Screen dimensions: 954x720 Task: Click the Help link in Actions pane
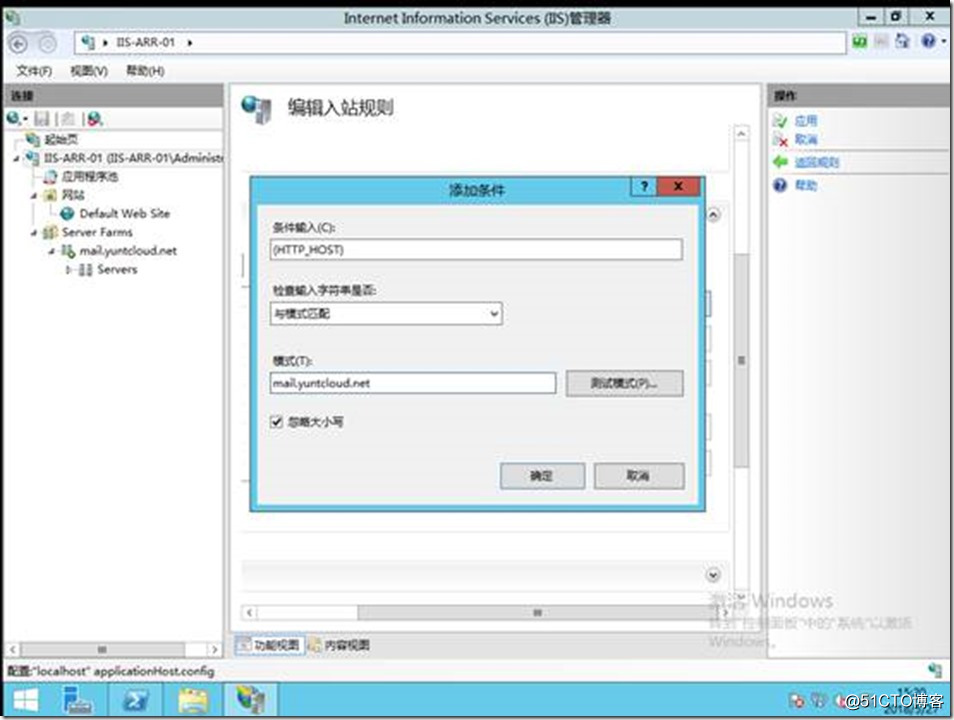pos(806,185)
